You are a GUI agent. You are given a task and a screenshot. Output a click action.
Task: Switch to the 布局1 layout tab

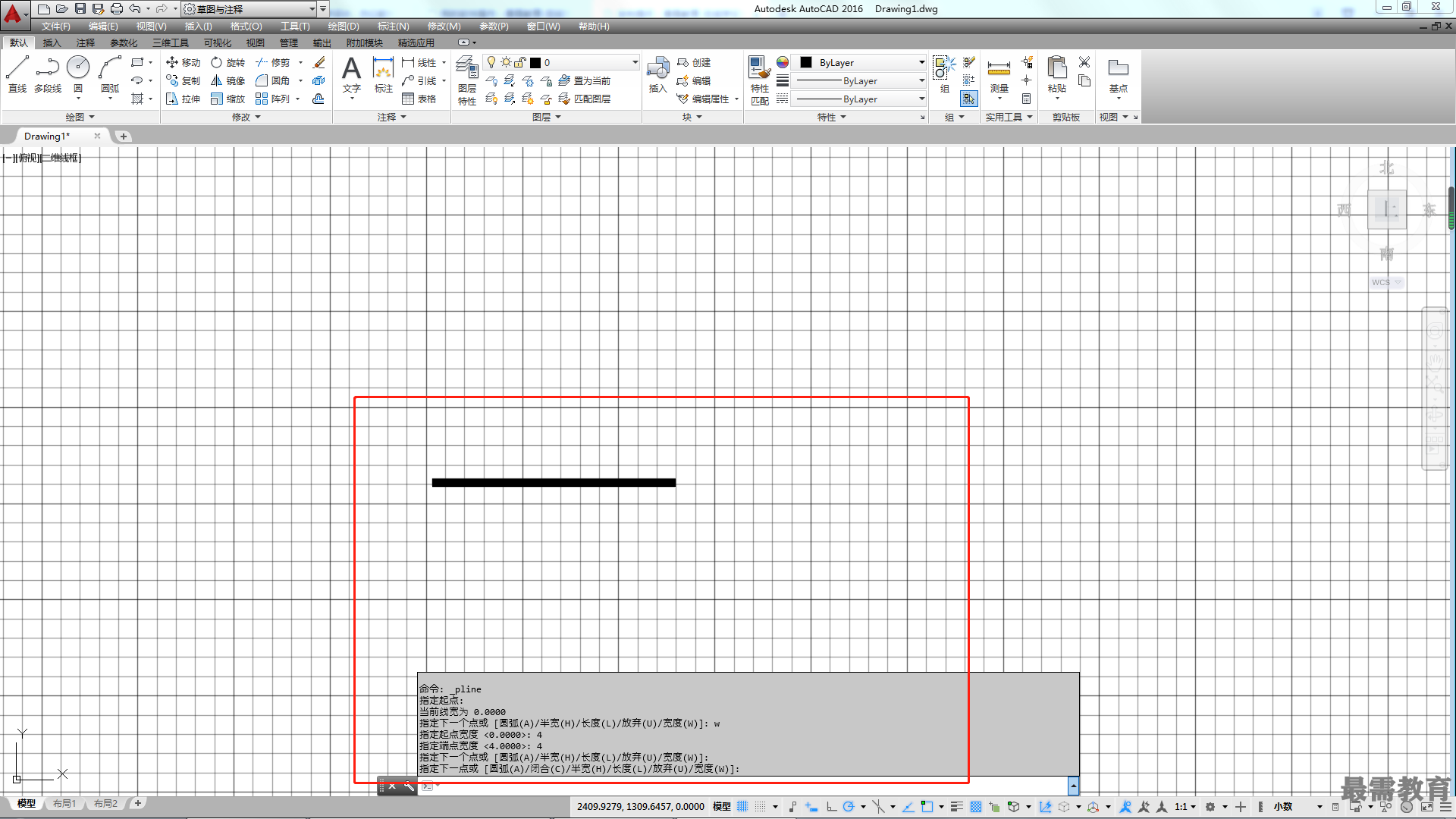[64, 803]
